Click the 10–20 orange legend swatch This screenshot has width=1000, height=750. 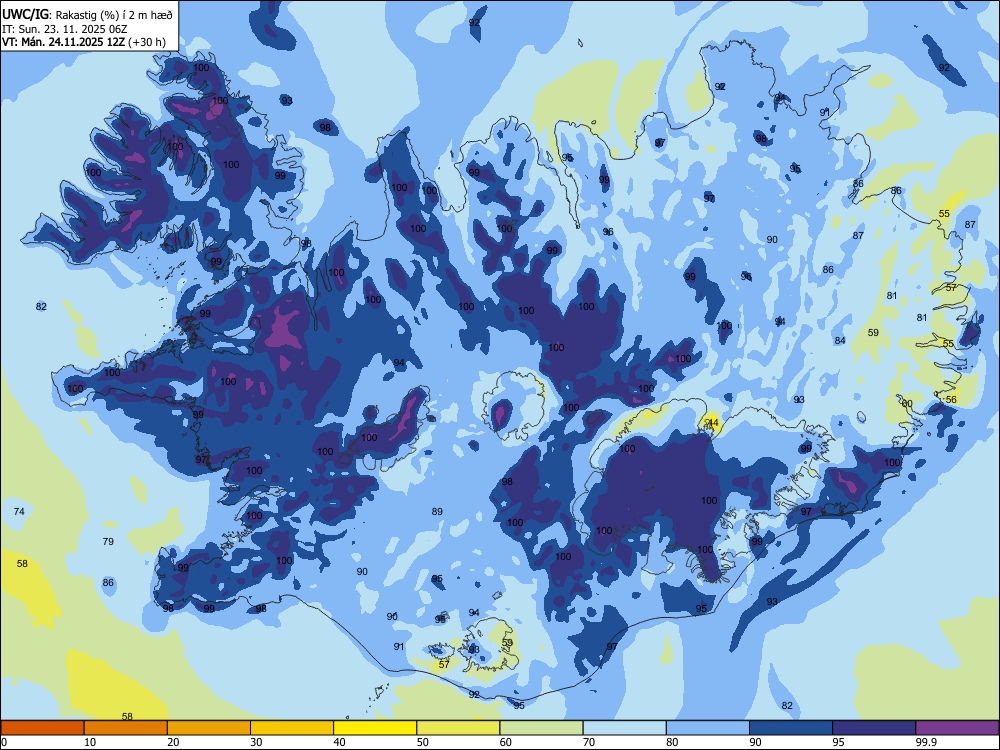(126, 728)
